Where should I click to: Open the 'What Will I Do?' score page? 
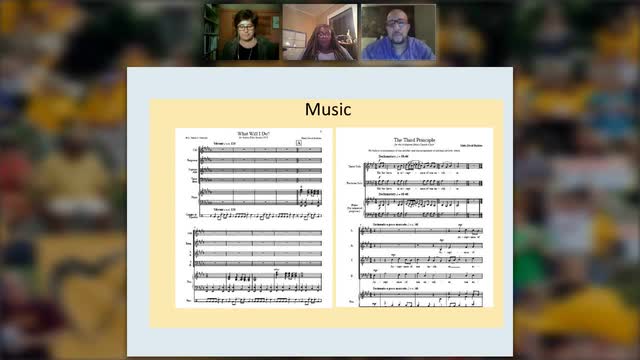click(253, 218)
